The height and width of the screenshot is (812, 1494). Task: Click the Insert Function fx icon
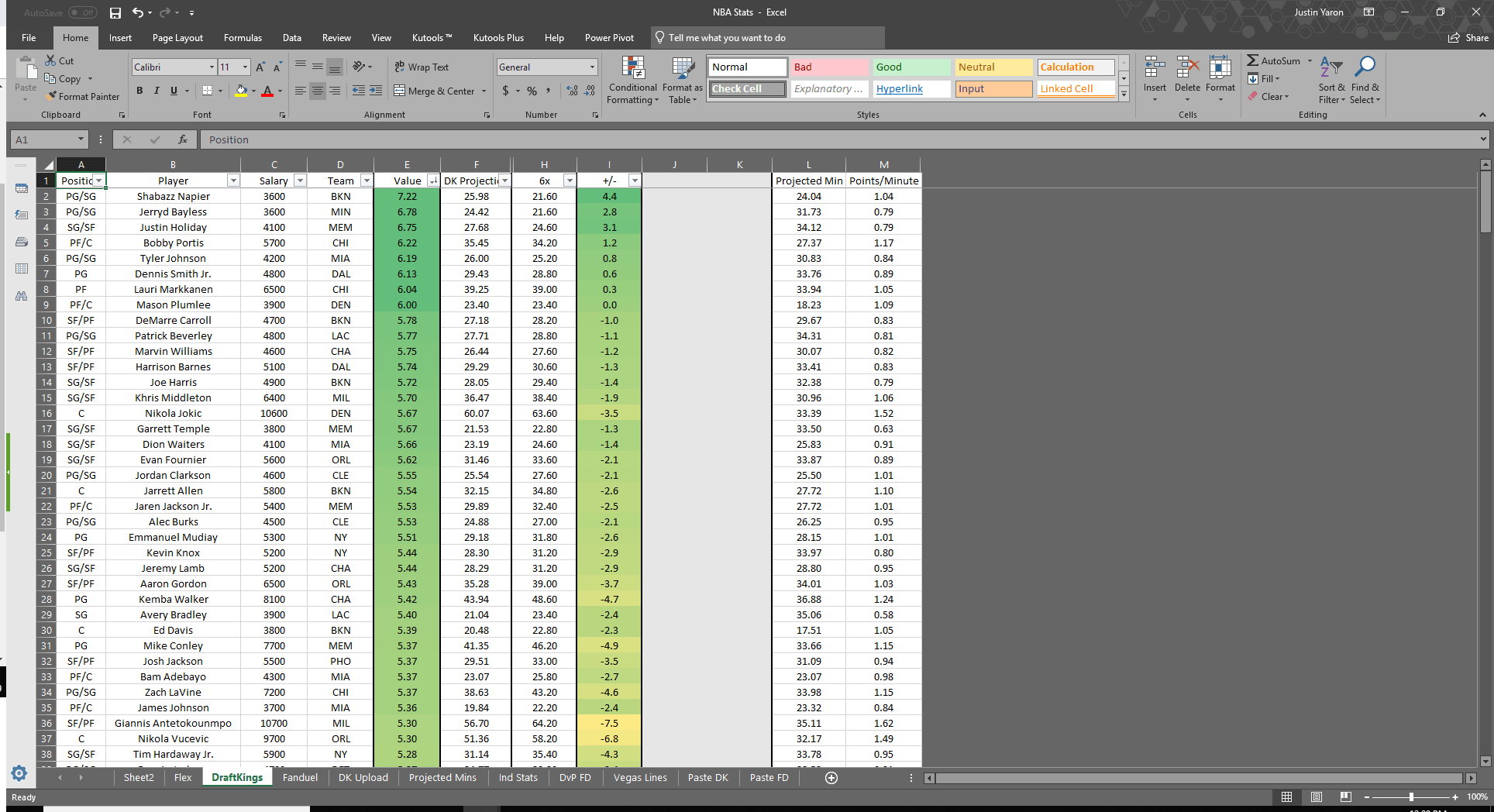[183, 139]
